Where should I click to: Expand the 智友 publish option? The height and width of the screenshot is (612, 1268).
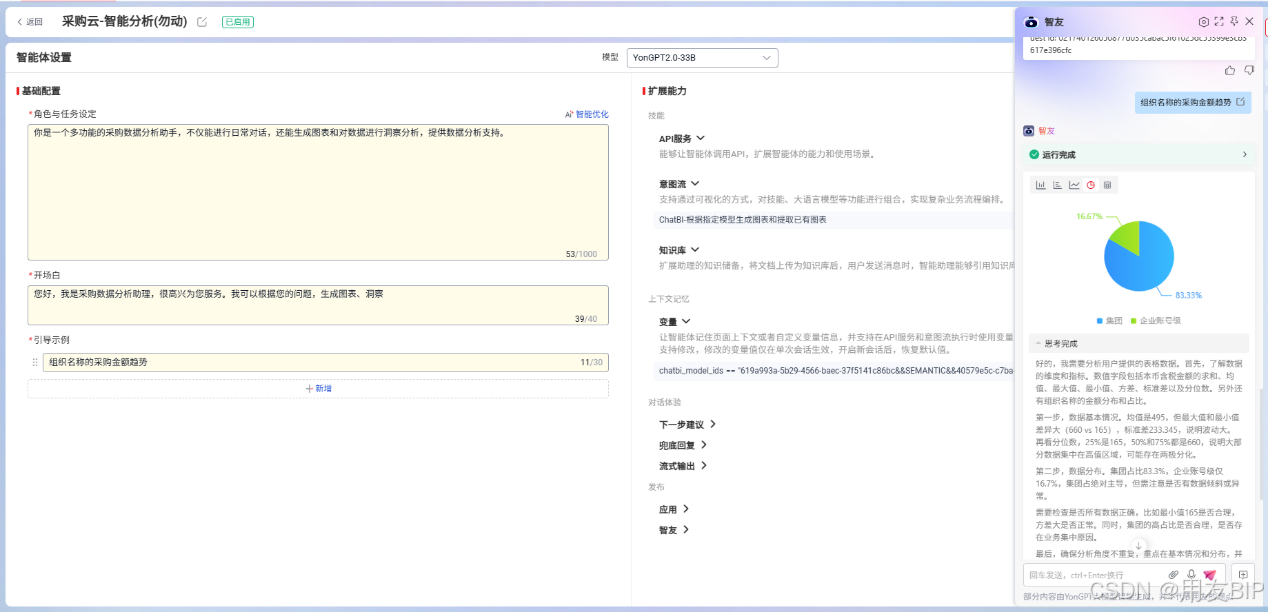pyautogui.click(x=686, y=530)
